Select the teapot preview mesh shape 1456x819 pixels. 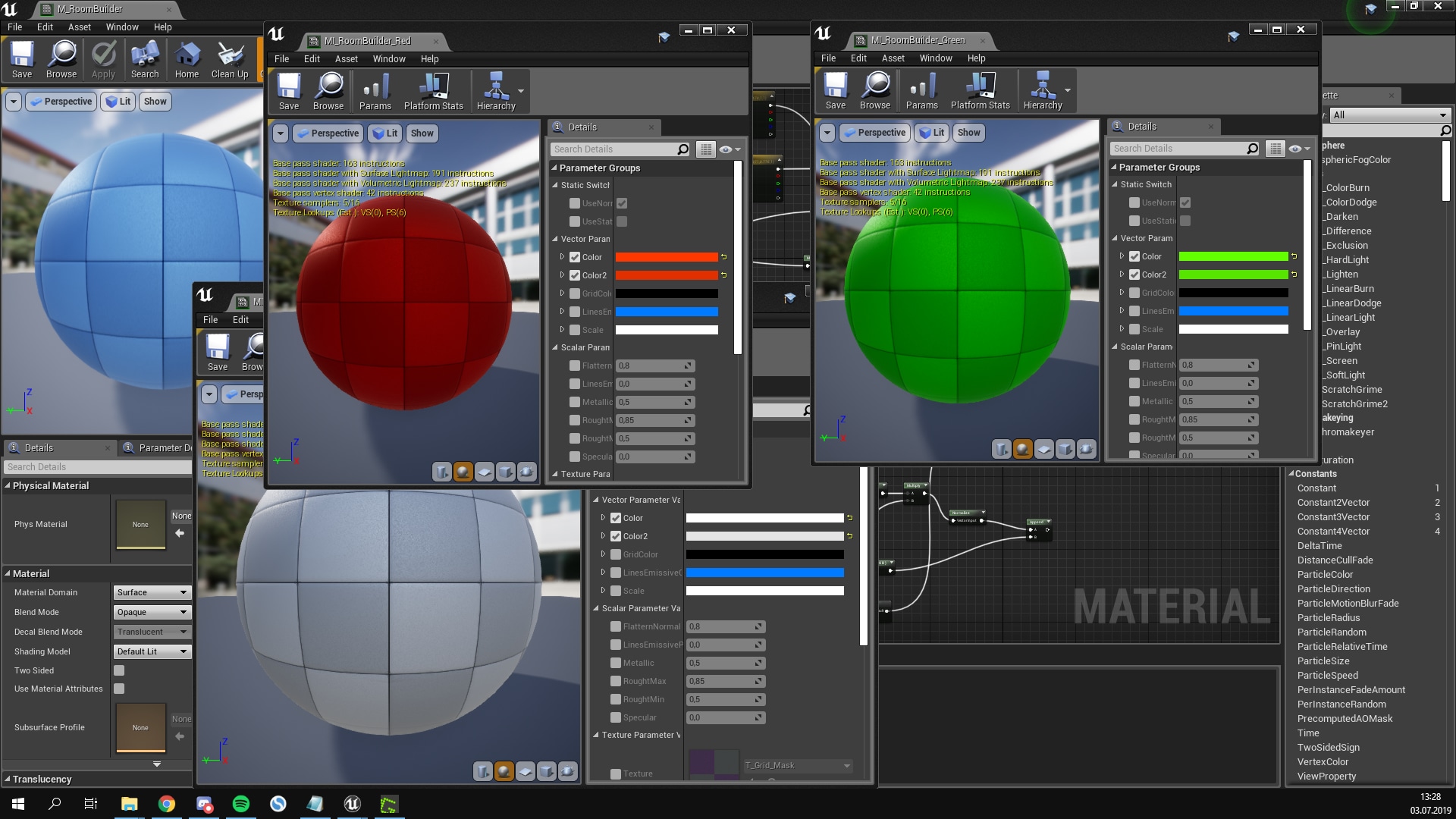pyautogui.click(x=526, y=472)
